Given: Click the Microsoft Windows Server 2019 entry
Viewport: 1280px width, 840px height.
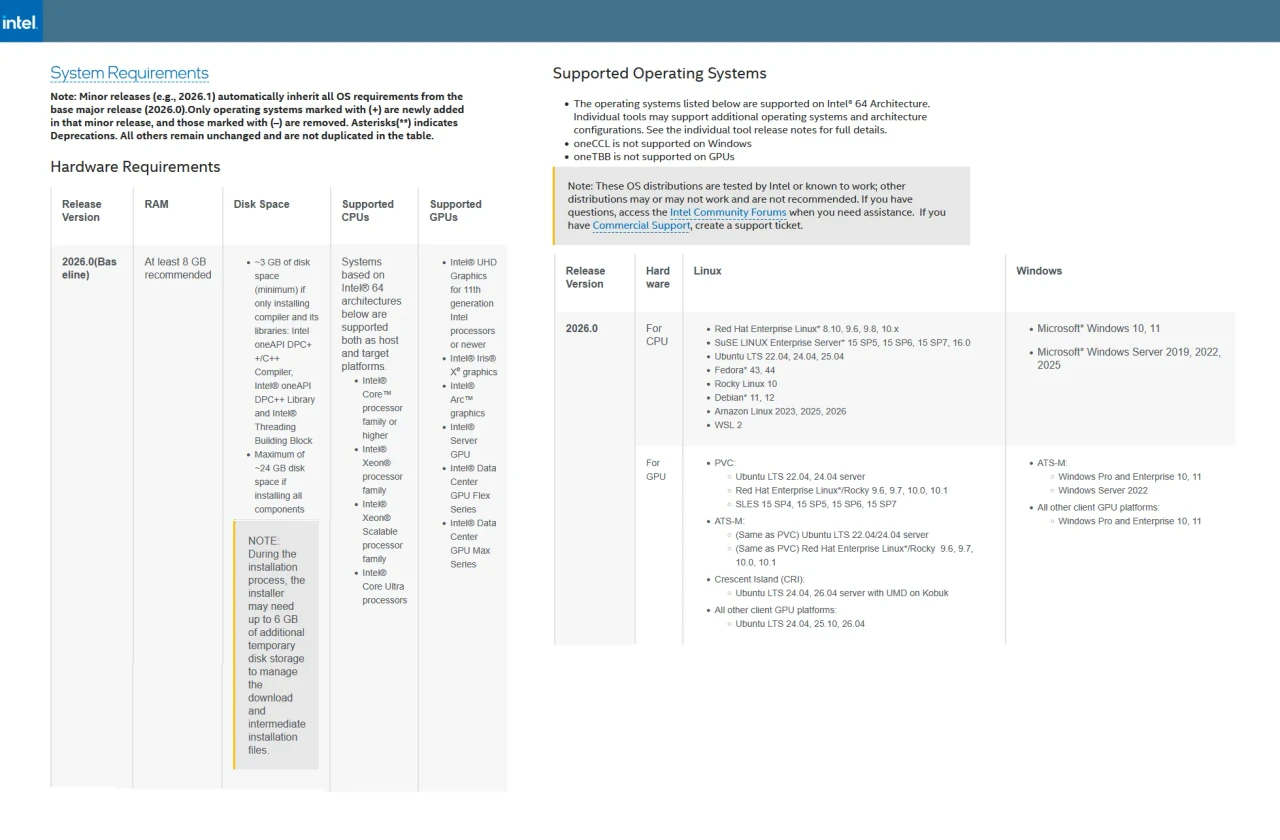Looking at the screenshot, I should 1129,359.
